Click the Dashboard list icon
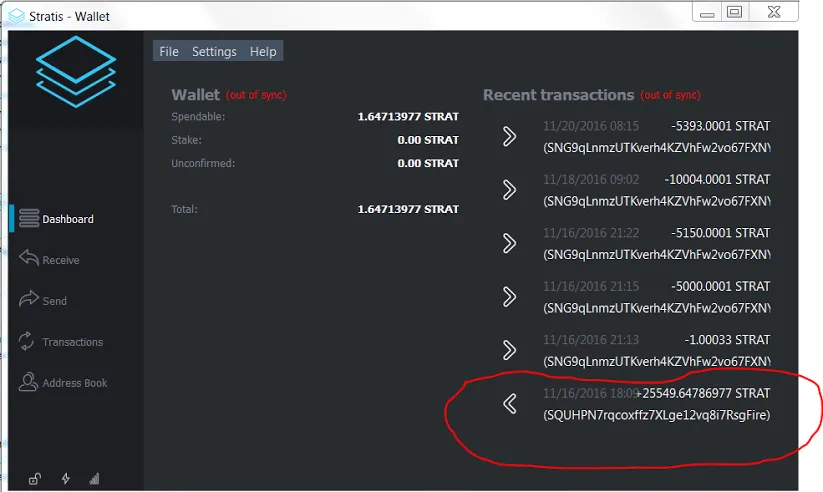 [29, 218]
